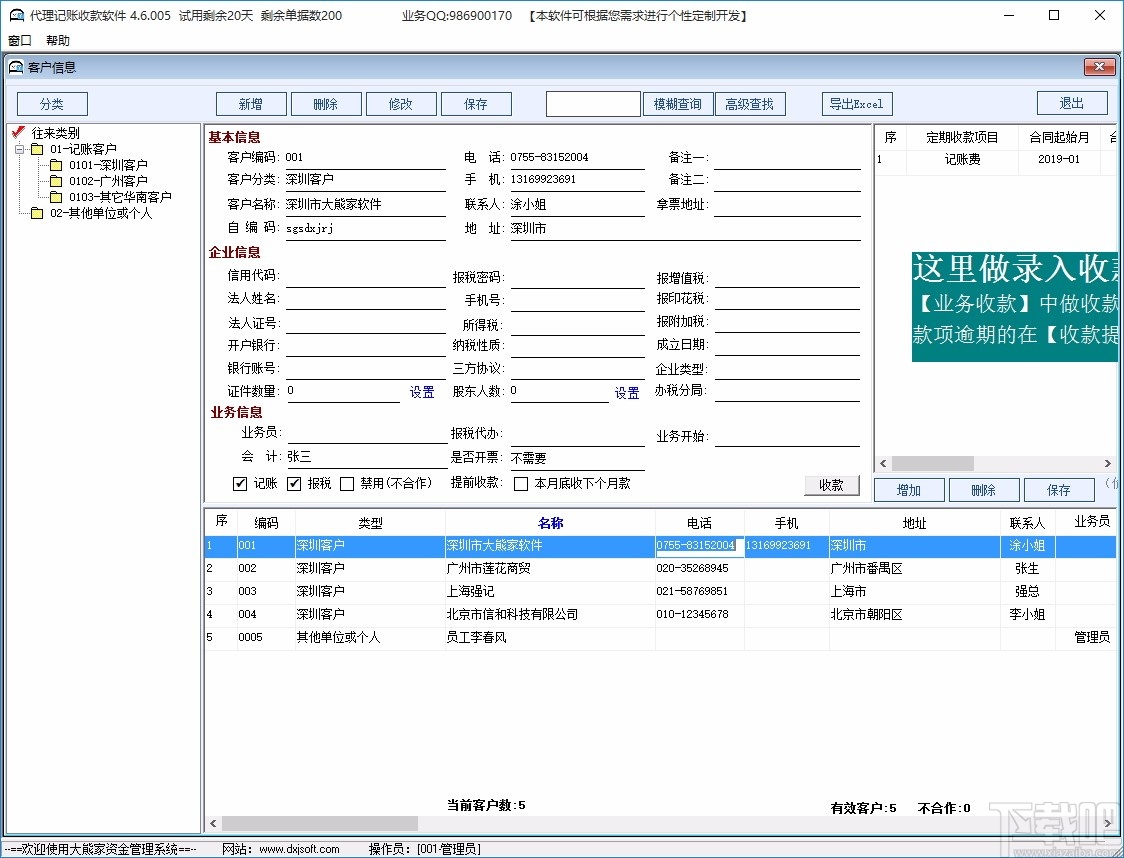Click 保存 in the right payment panel

point(1059,489)
